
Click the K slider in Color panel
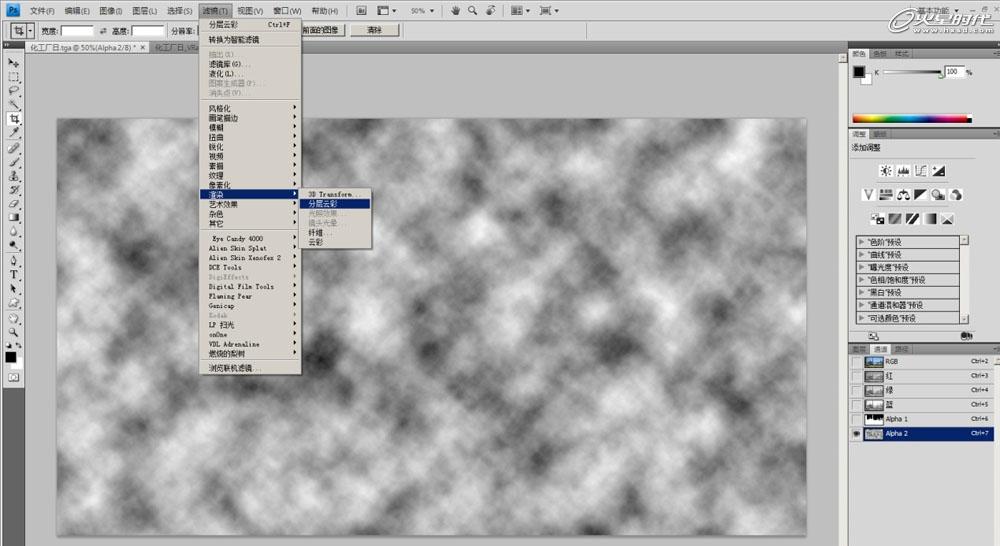[x=912, y=73]
